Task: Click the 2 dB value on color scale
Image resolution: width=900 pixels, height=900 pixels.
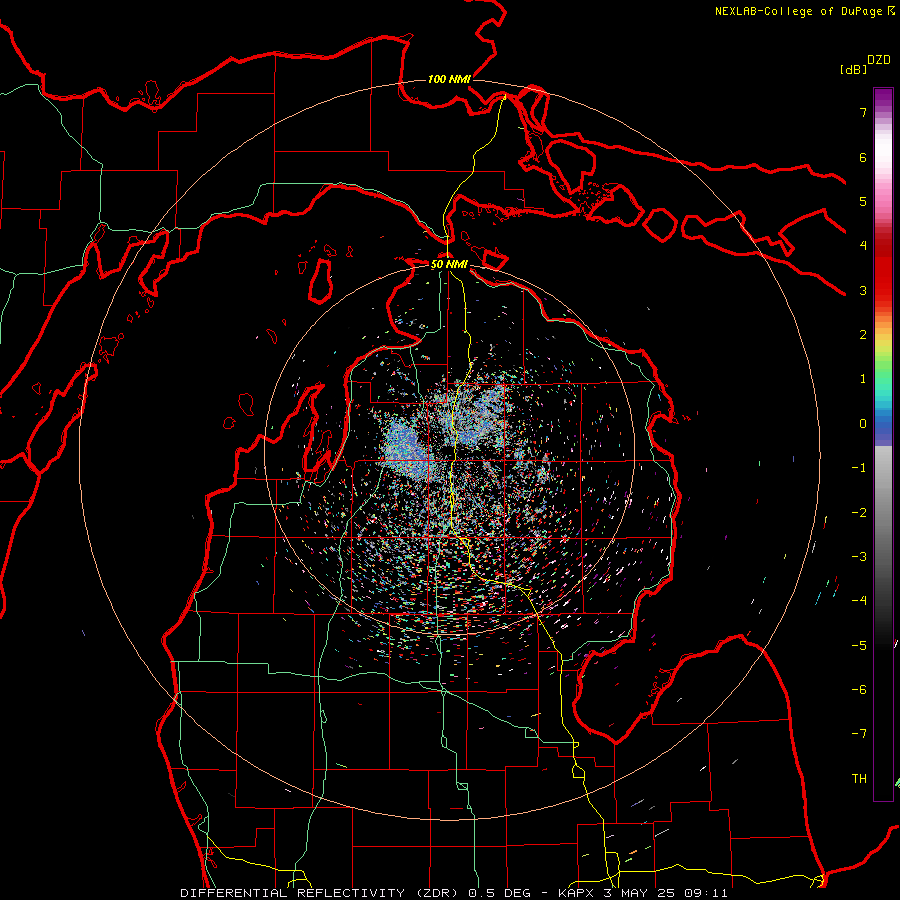Action: 863,335
